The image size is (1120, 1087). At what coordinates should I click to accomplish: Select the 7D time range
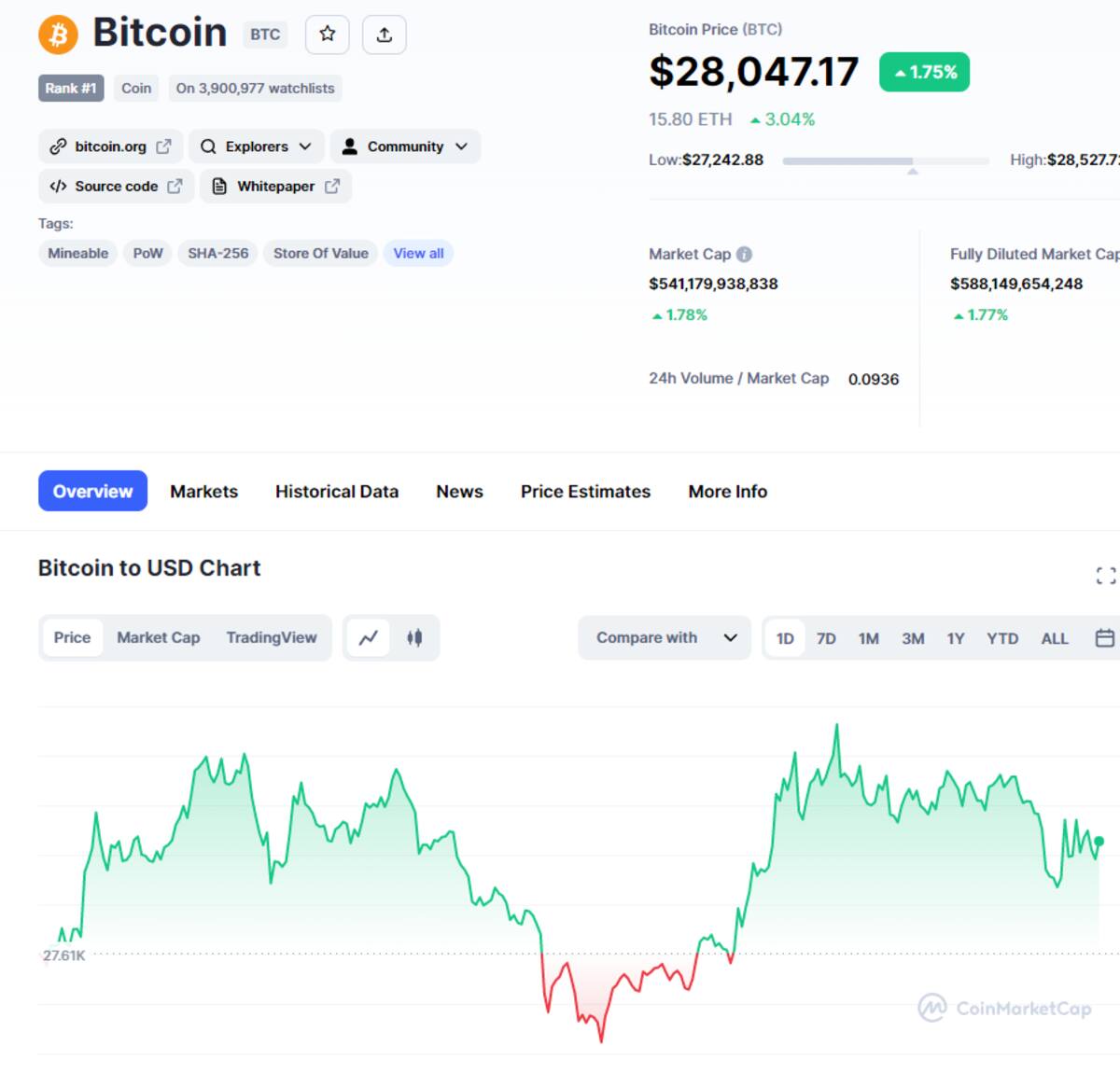click(826, 638)
